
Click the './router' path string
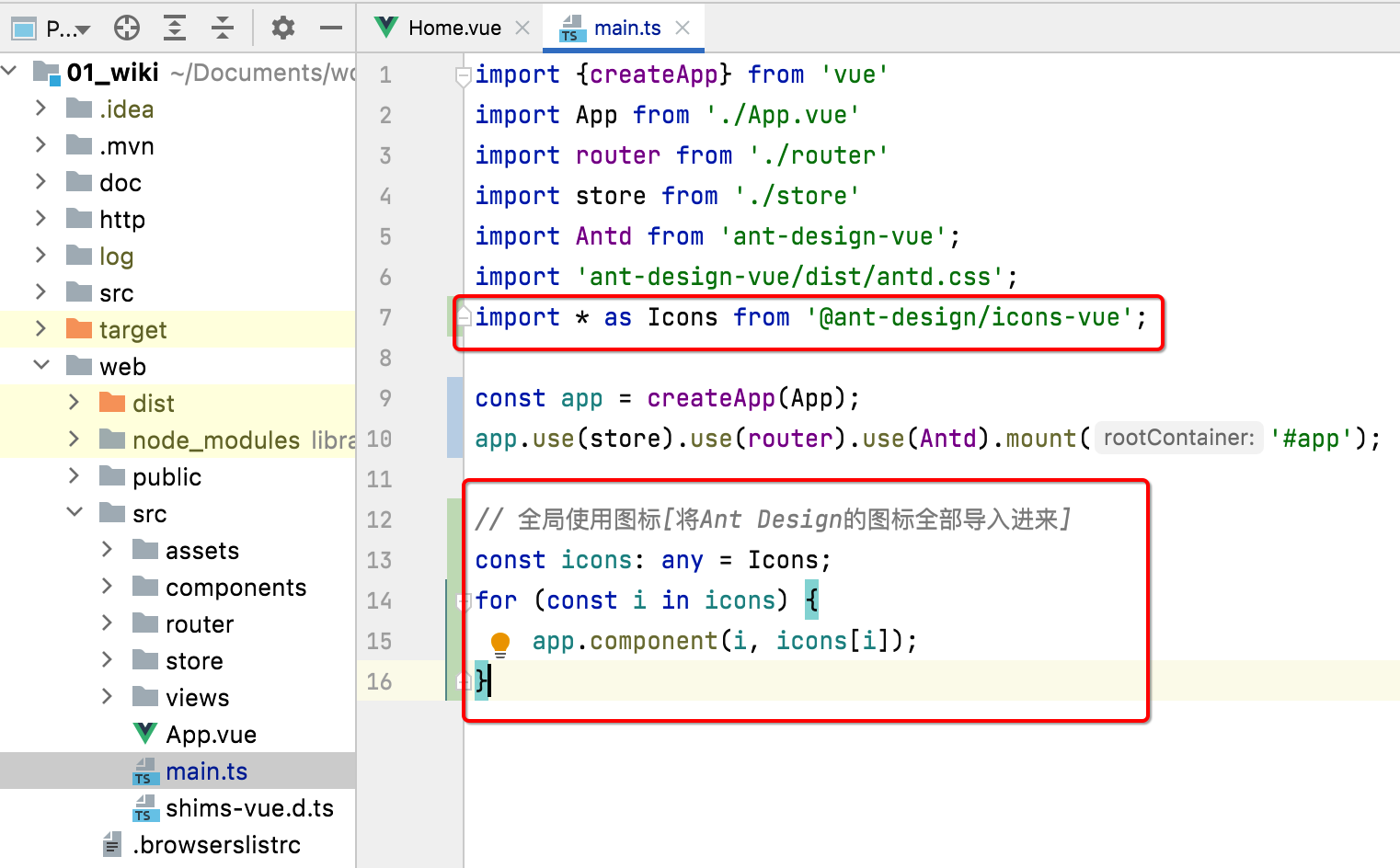point(819,155)
